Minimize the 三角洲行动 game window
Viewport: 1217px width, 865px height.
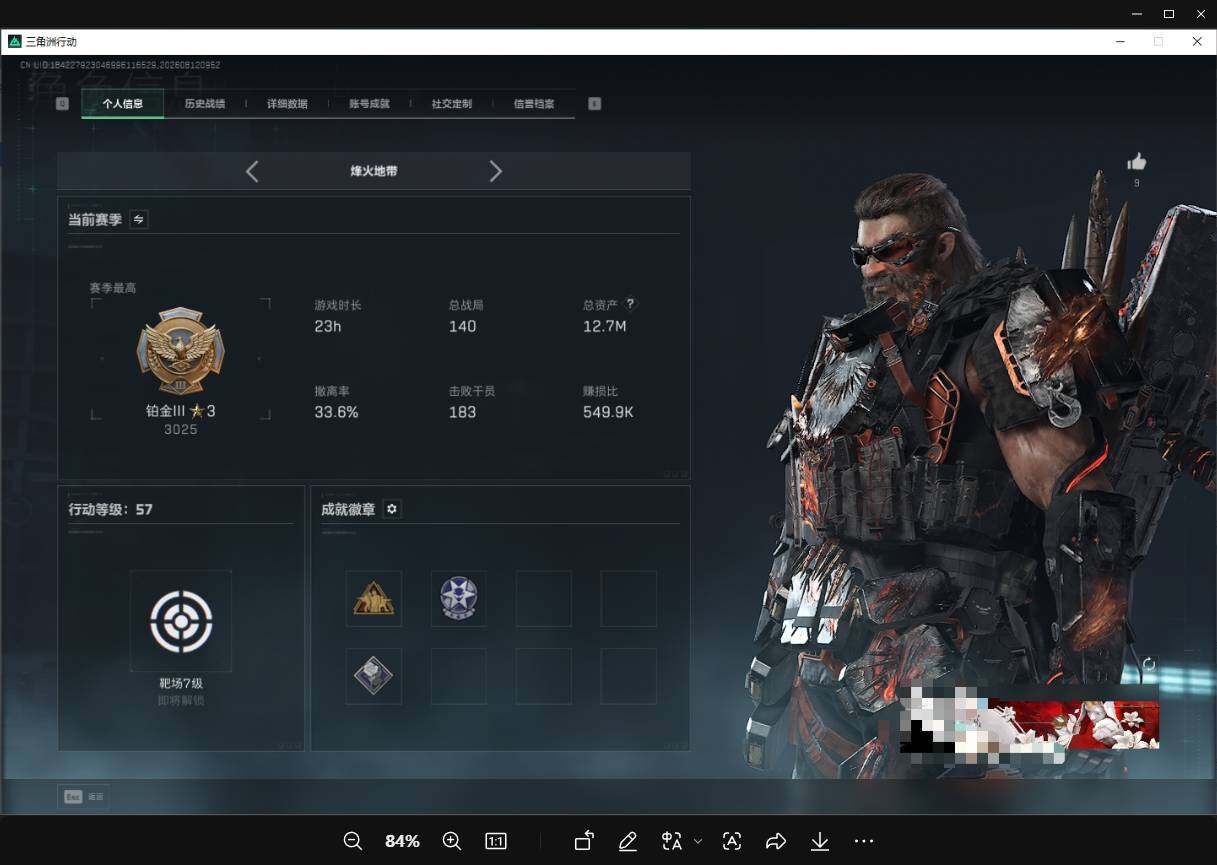tap(1121, 41)
